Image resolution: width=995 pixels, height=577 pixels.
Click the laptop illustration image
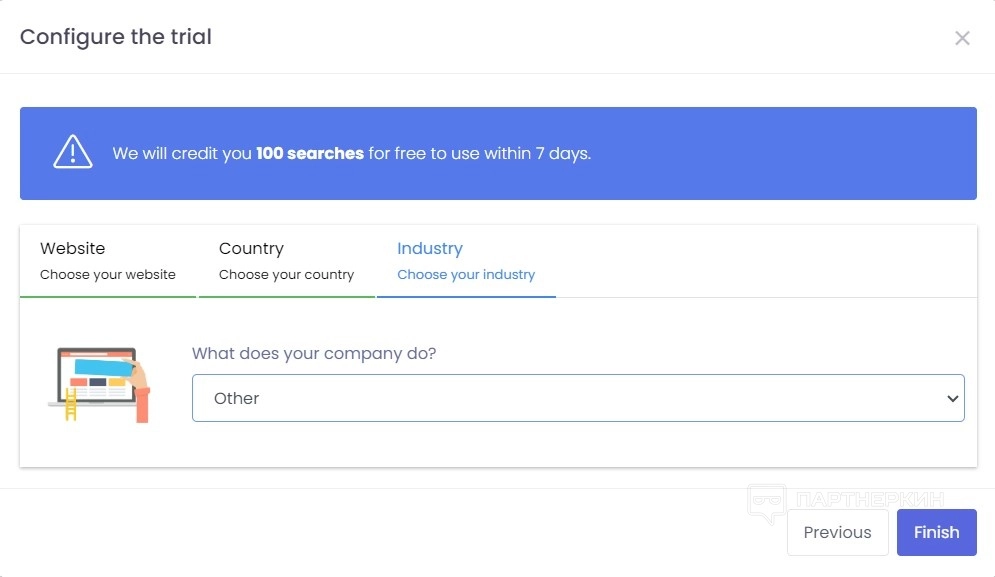(x=99, y=384)
